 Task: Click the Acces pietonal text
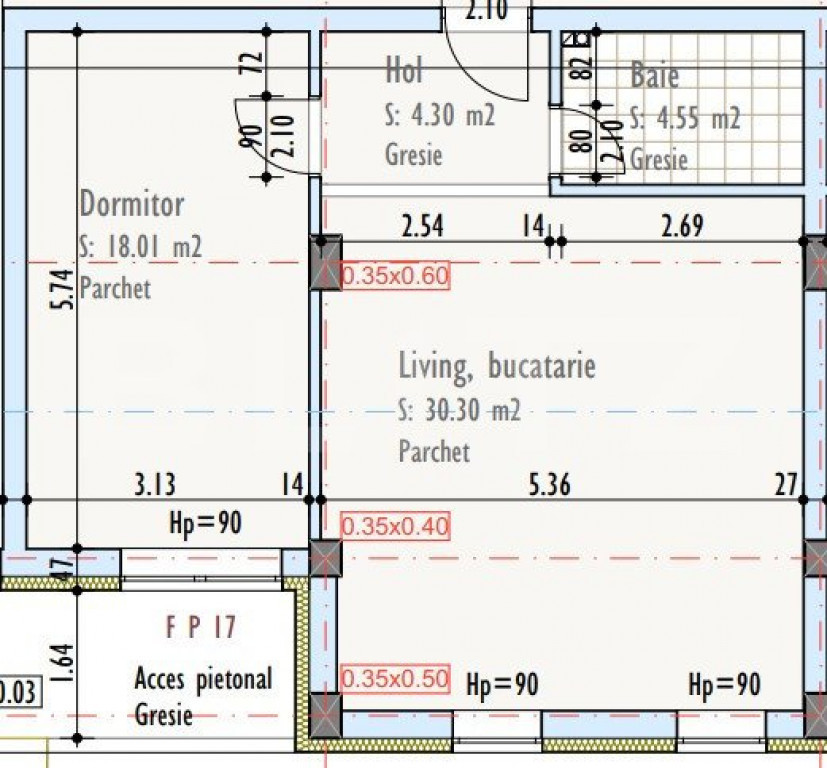pyautogui.click(x=203, y=680)
